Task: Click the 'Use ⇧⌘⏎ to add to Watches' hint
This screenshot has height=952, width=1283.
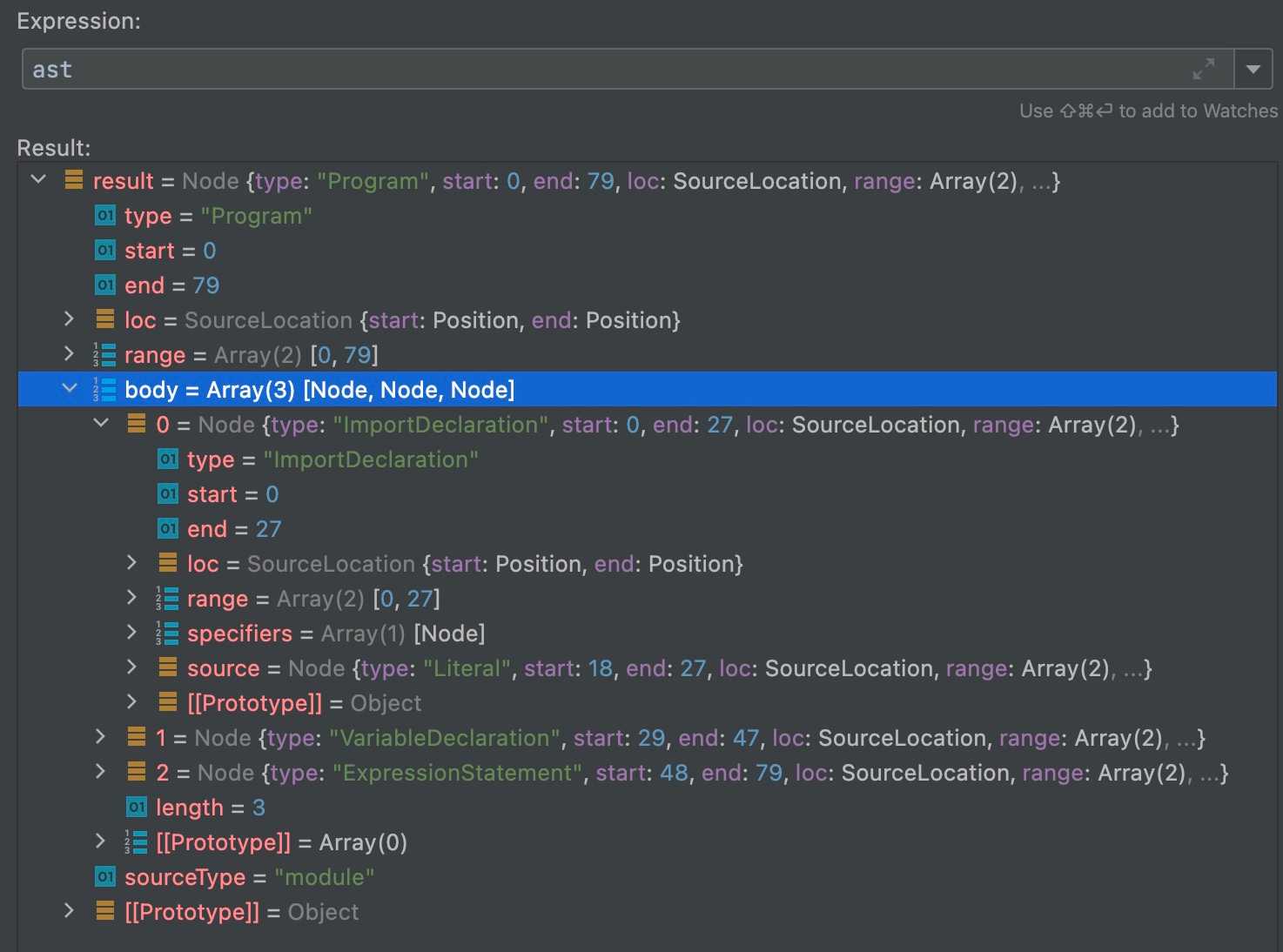Action: pos(1149,111)
